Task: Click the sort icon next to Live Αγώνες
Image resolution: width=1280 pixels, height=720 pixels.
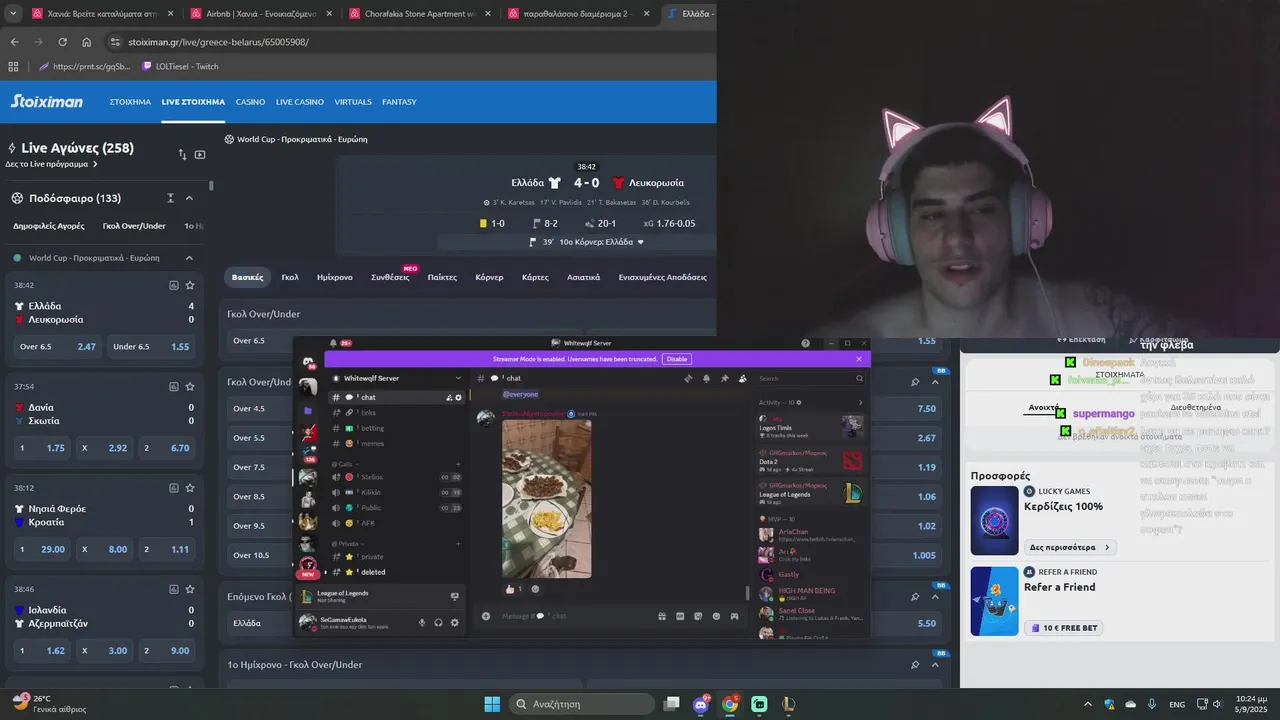Action: pos(182,154)
